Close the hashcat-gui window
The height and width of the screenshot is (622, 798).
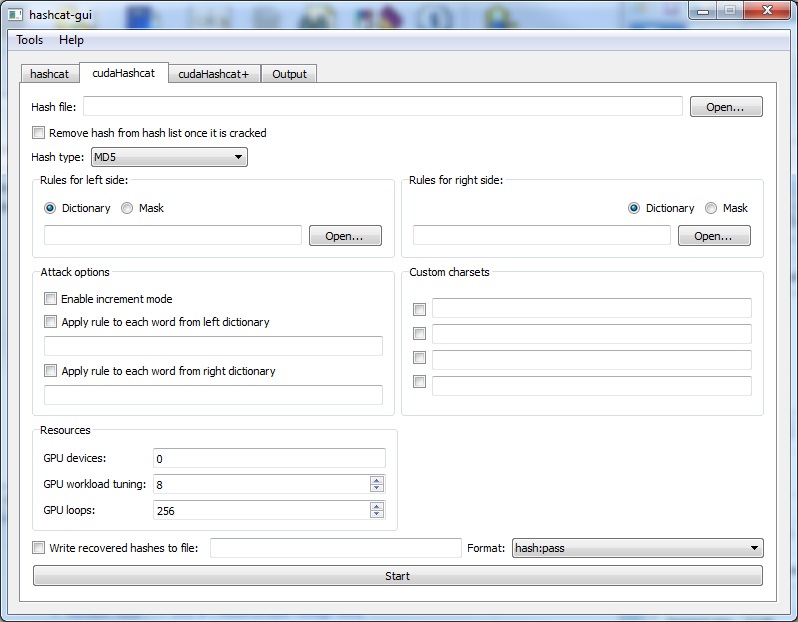click(x=767, y=10)
